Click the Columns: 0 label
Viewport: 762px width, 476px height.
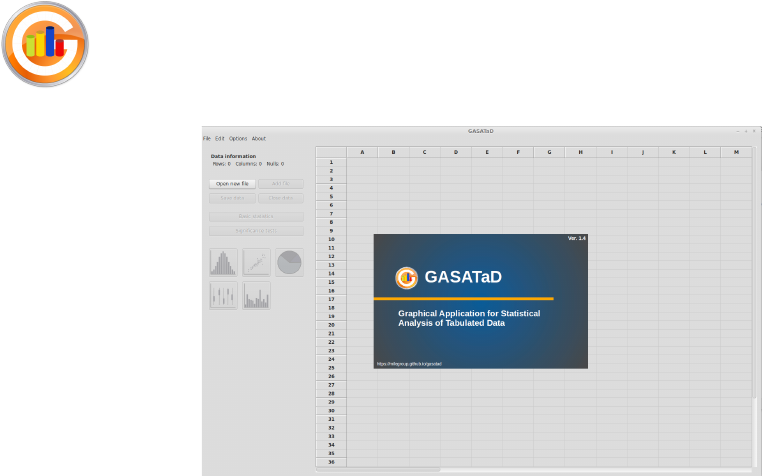coord(249,164)
